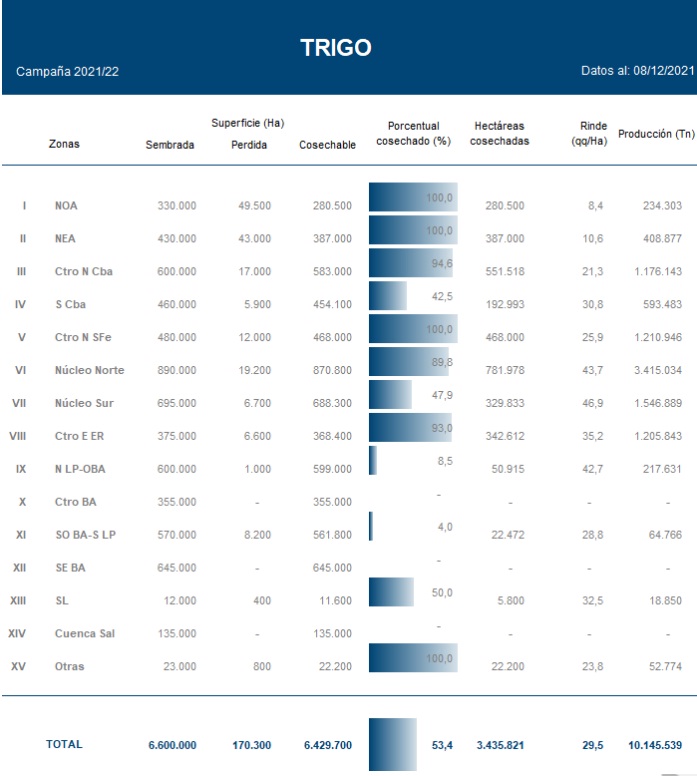Click the Núcleo Sur 47,9 progress bar
Screen dimensions: 697x776
click(390, 394)
